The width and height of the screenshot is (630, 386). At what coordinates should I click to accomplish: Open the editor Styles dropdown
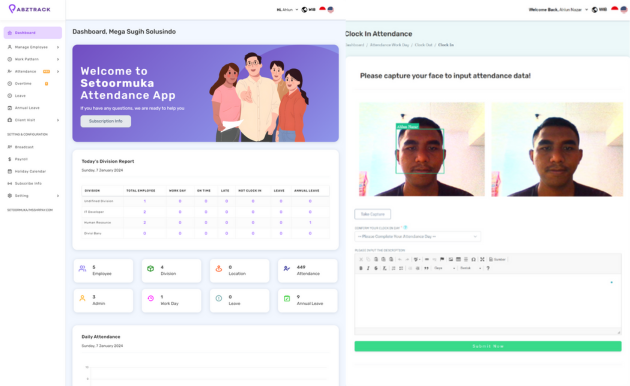(x=445, y=268)
